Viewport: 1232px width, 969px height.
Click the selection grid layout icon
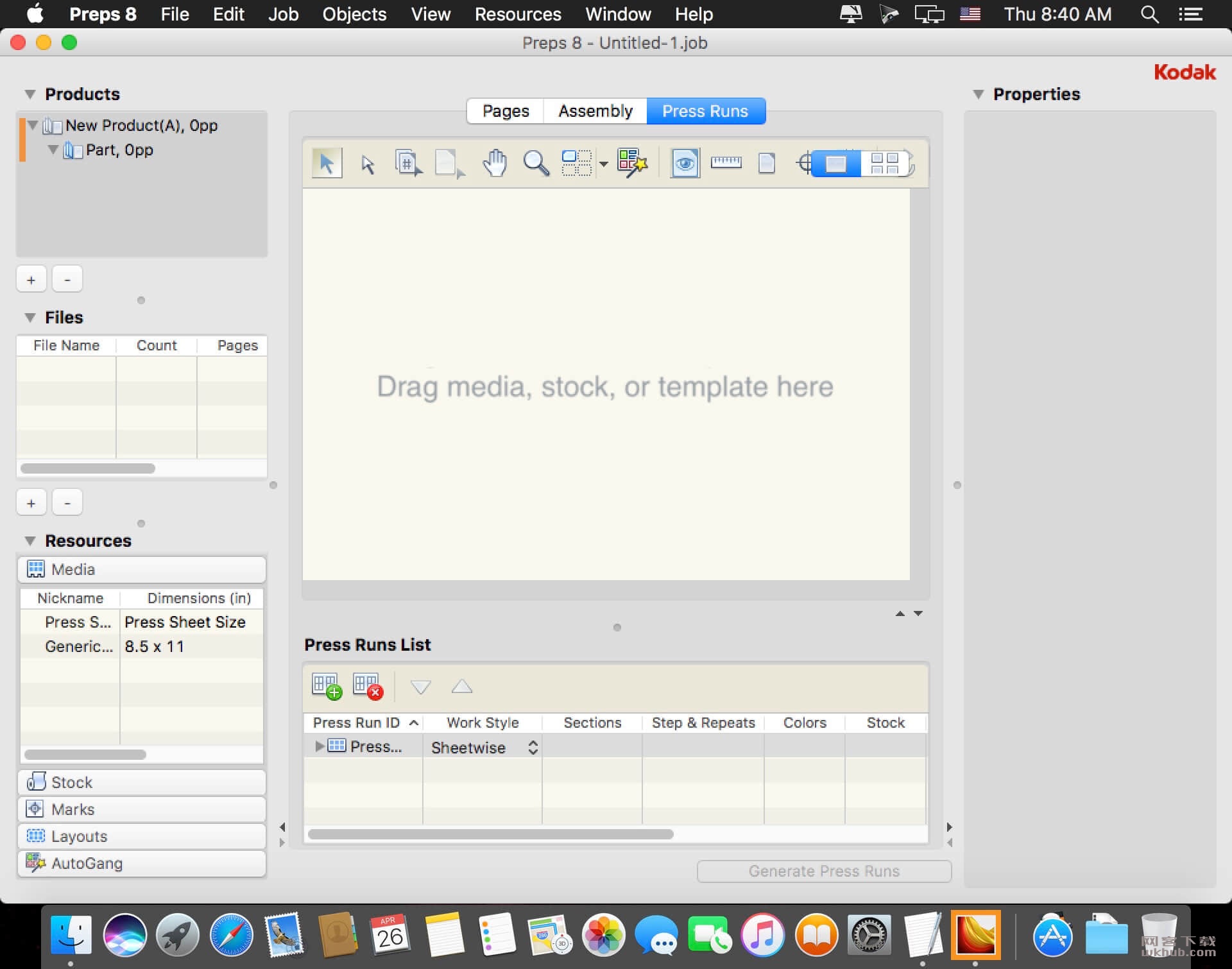click(x=576, y=163)
